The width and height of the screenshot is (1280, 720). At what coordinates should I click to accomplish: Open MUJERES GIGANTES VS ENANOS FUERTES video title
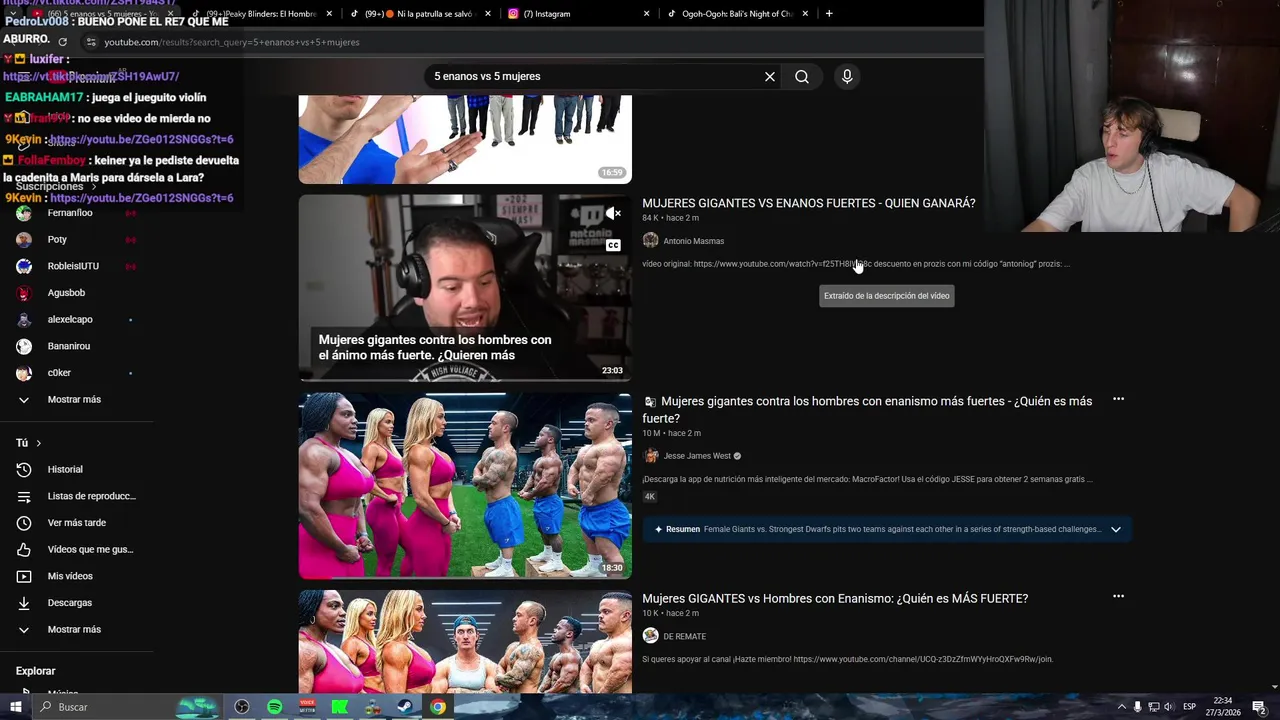[x=808, y=203]
